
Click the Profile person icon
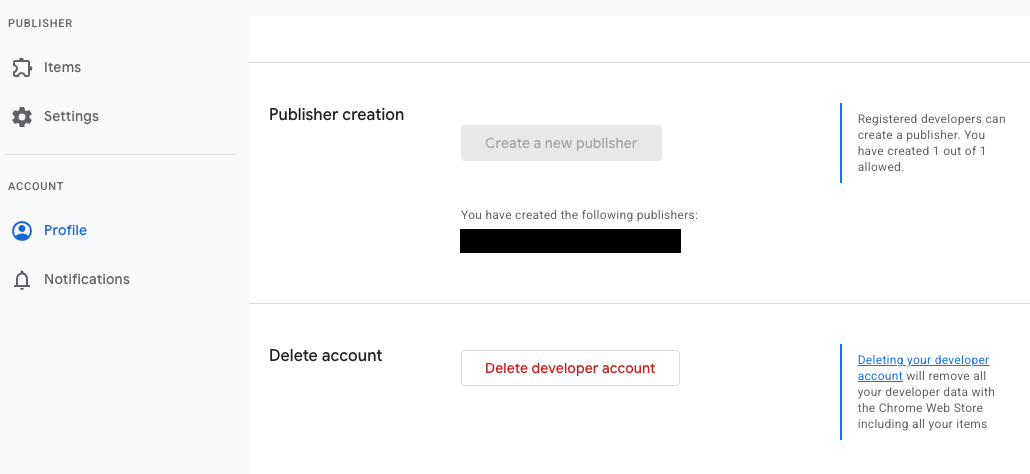[22, 230]
